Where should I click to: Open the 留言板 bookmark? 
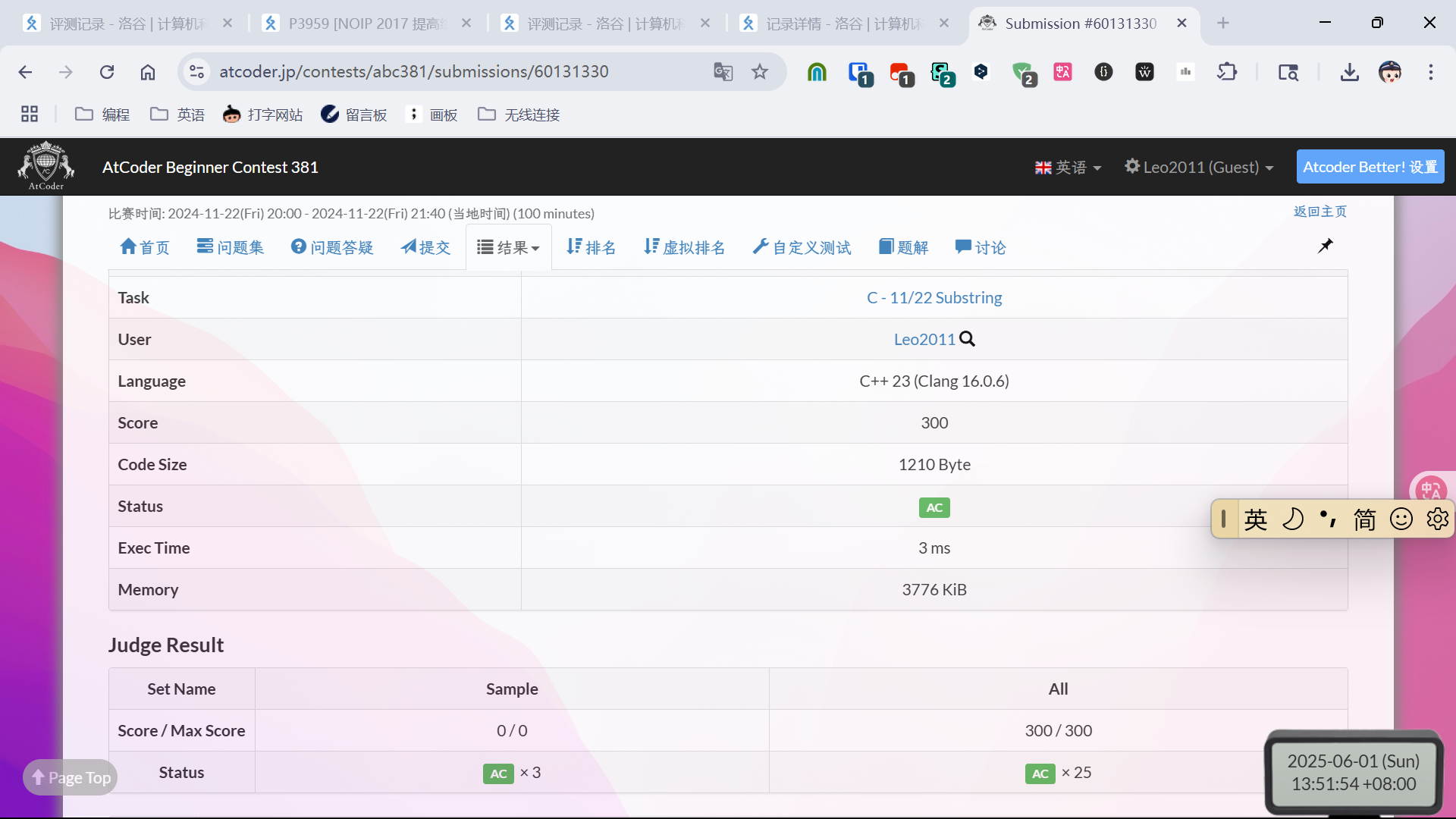[354, 115]
